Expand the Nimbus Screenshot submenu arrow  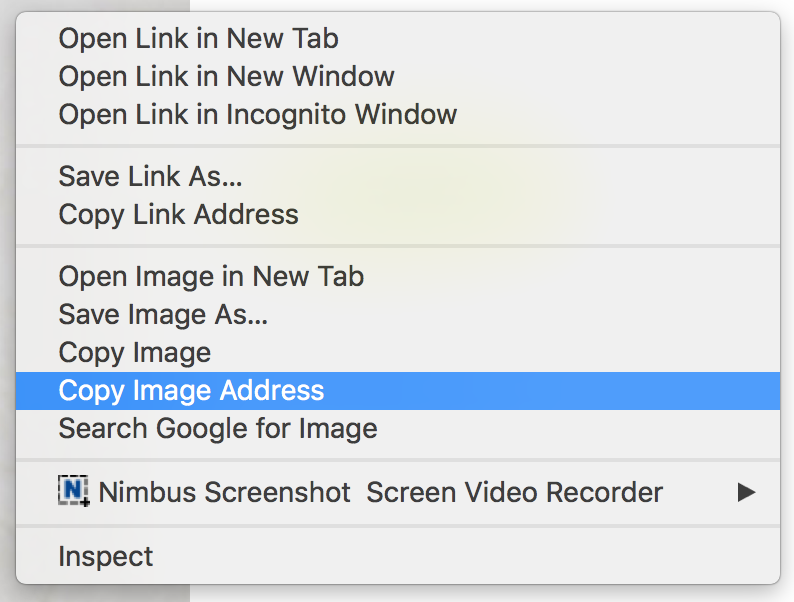coord(746,492)
